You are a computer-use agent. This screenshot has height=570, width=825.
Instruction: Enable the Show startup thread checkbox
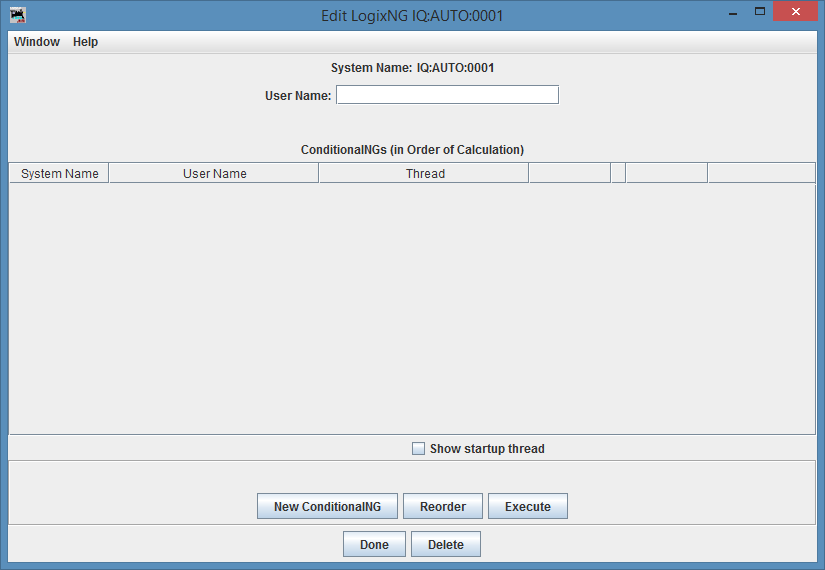(x=418, y=448)
